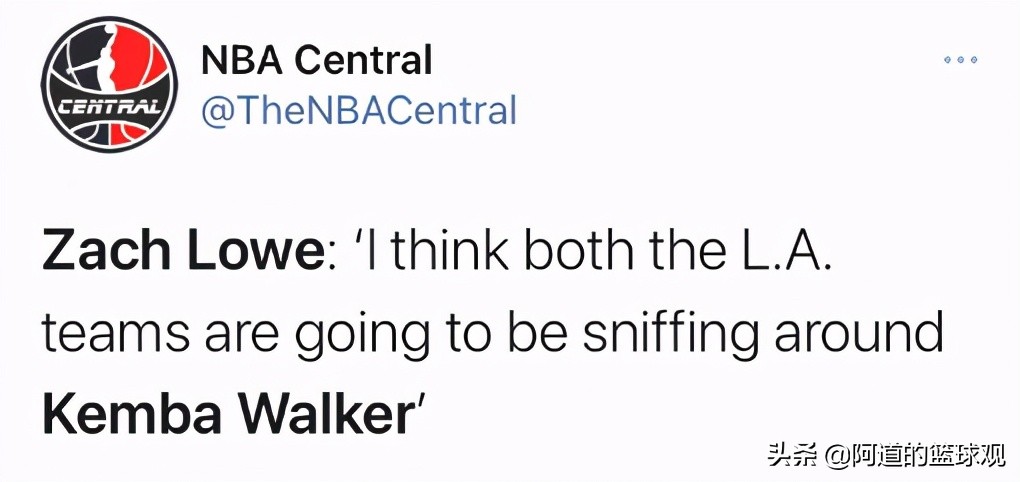
Task: Click the CENTRAL banner on the logo
Action: click(x=111, y=106)
